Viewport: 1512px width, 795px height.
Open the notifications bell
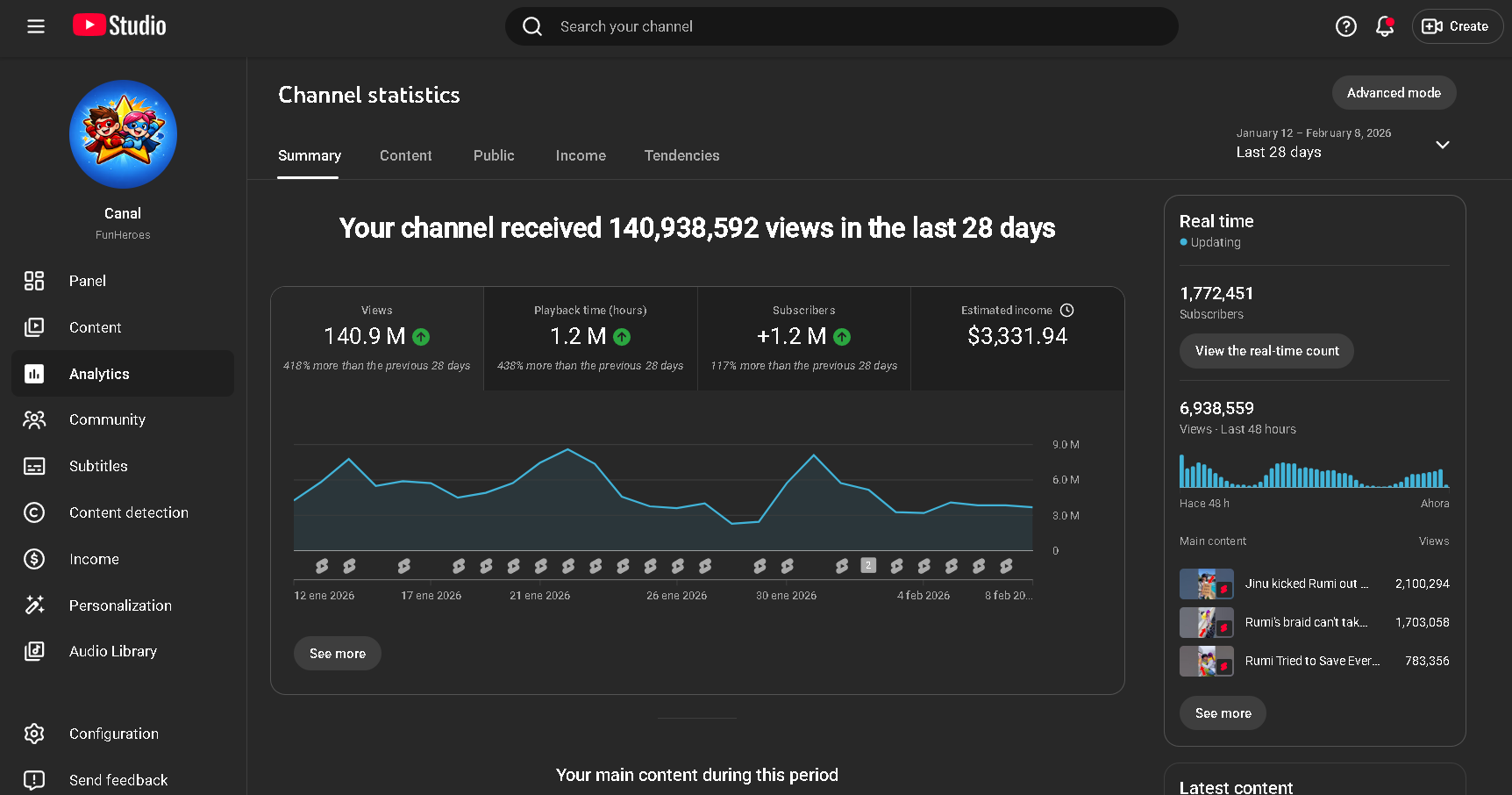pos(1385,26)
